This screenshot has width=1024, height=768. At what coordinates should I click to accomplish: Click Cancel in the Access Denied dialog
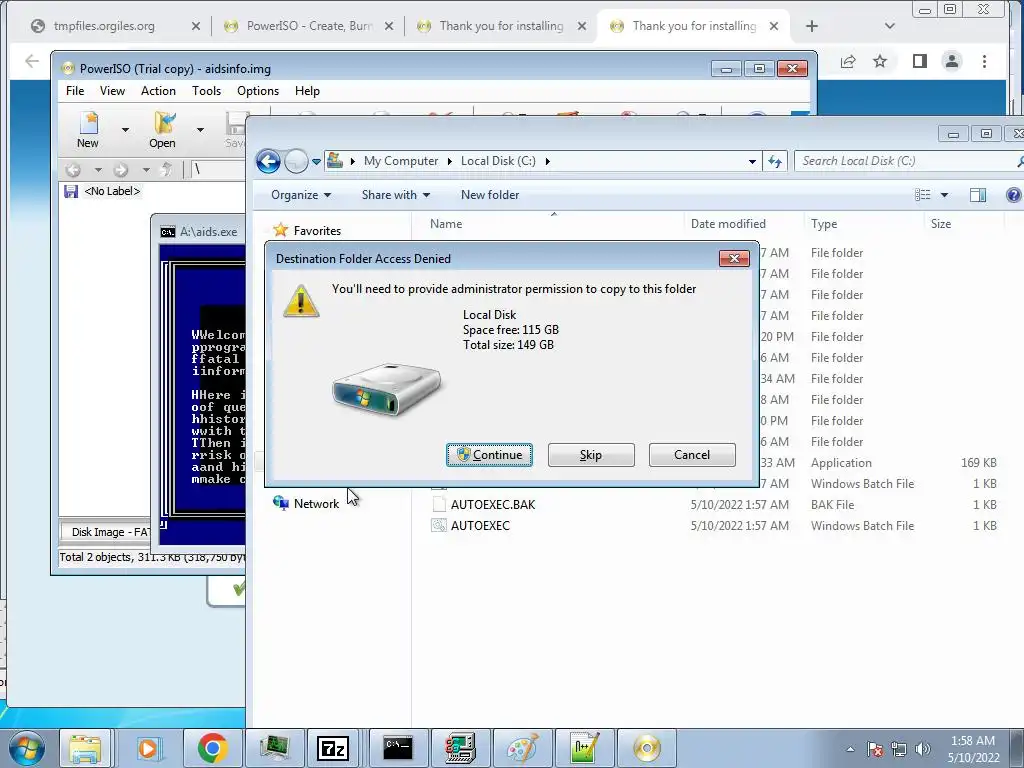[x=692, y=455]
